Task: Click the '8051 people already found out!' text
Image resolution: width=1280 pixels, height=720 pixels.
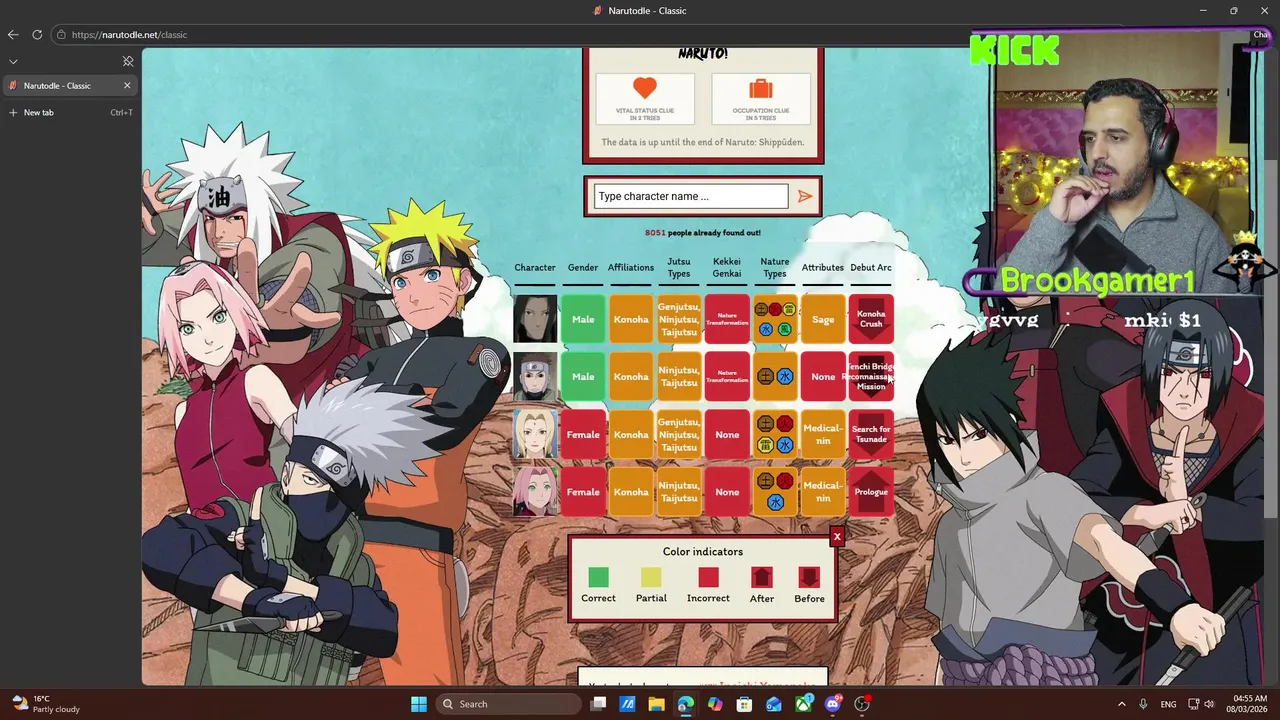Action: [703, 232]
